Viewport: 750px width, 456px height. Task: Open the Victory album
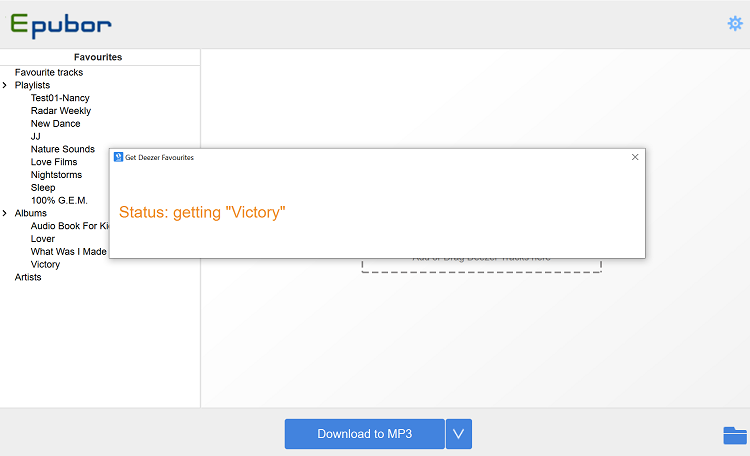click(45, 265)
